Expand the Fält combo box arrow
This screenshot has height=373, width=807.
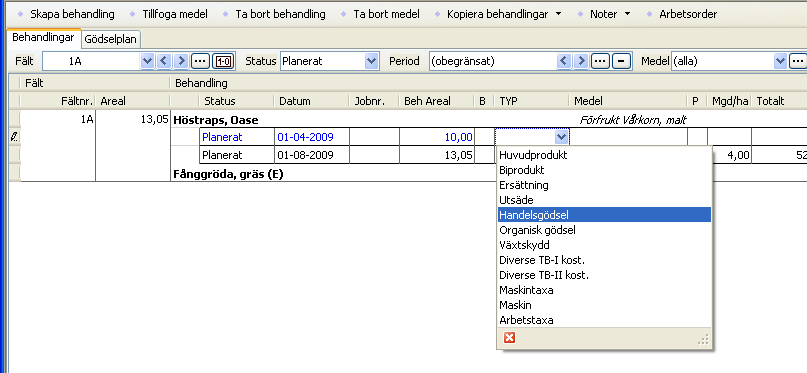point(147,61)
